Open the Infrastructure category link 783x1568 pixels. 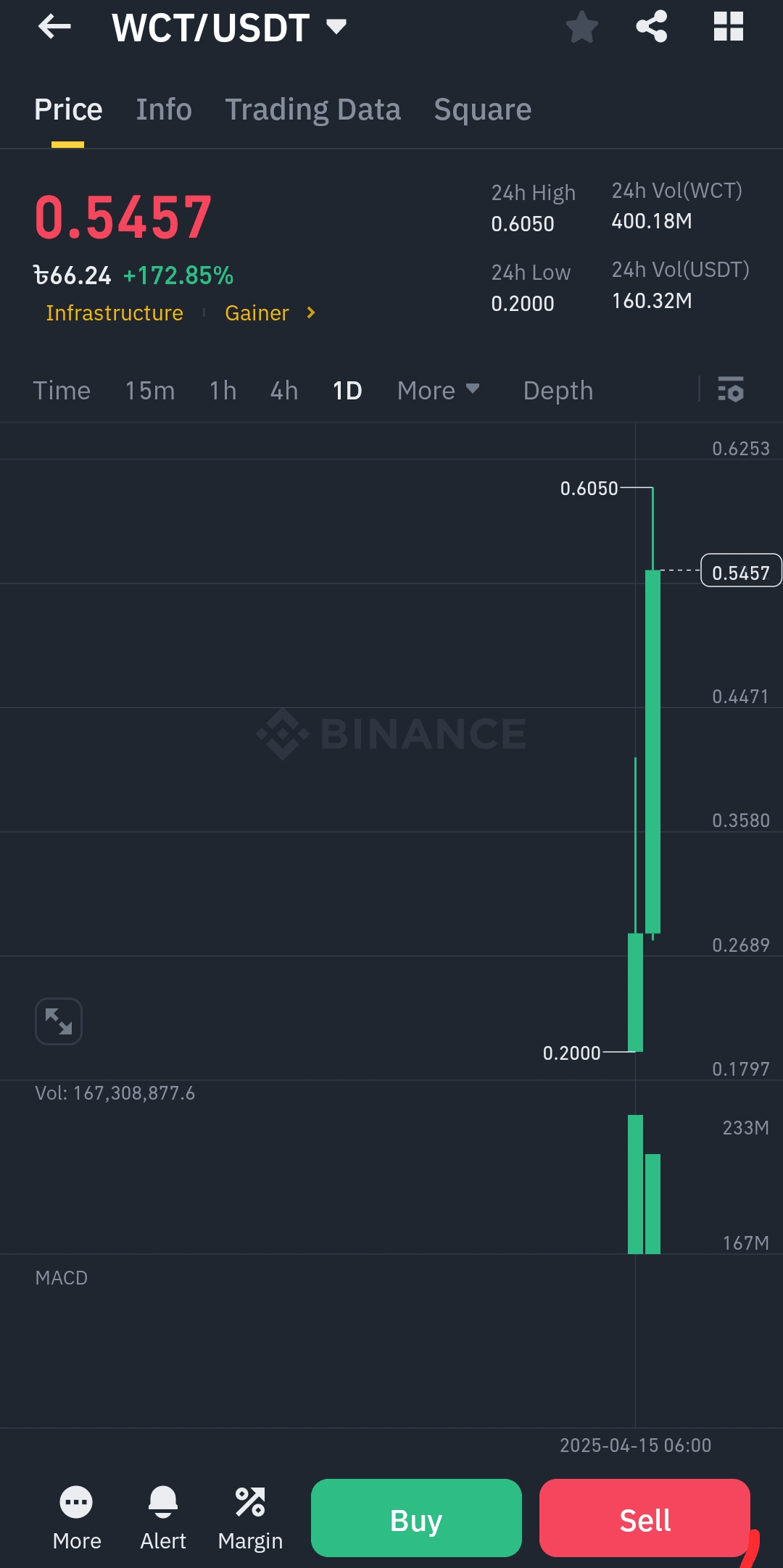[115, 313]
